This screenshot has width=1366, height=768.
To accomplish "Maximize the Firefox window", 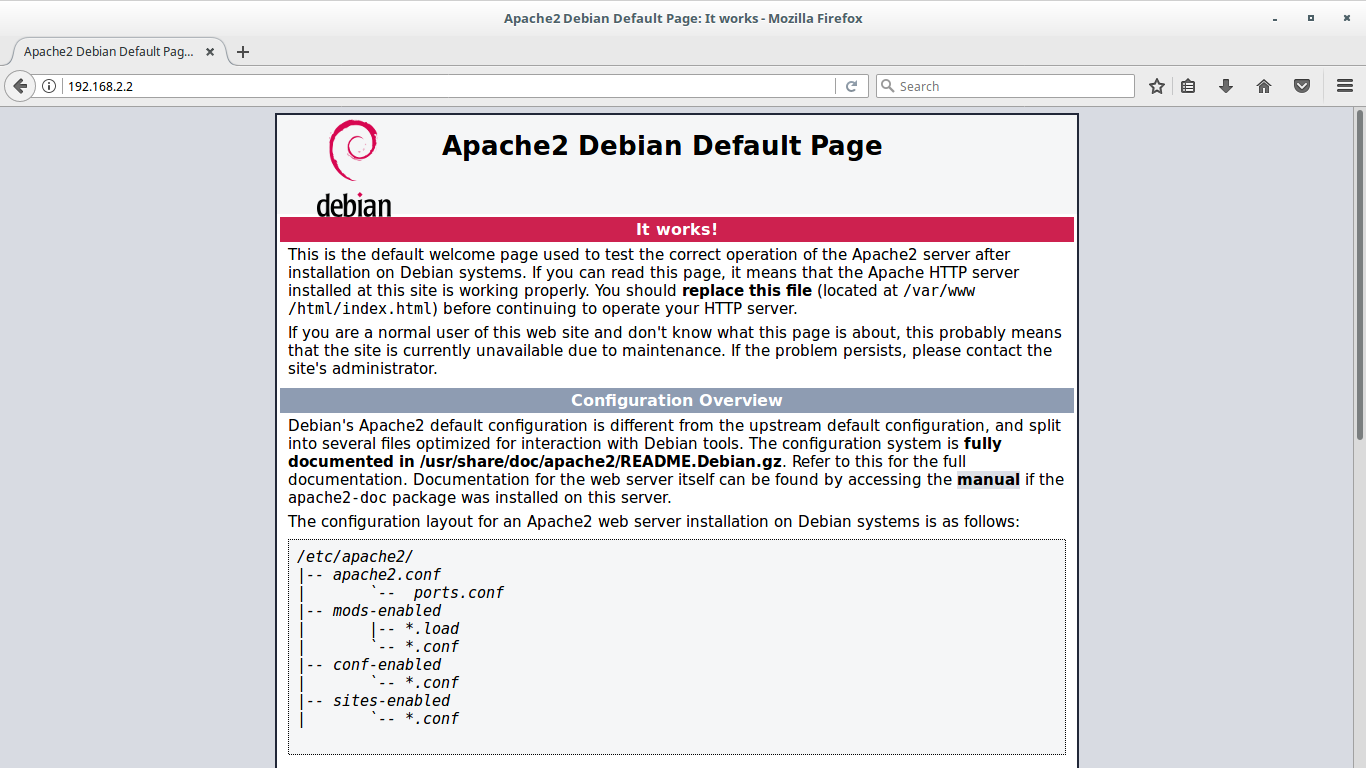I will 1311,18.
